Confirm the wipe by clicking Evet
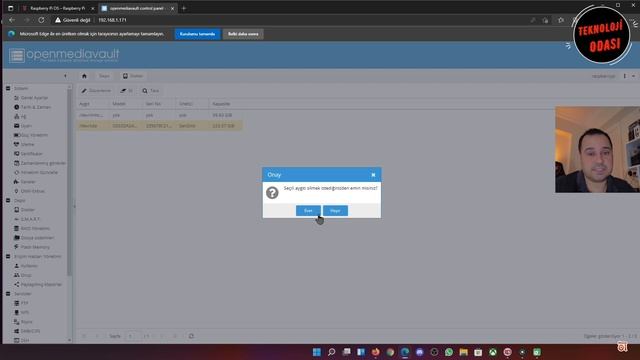This screenshot has height=360, width=640. pyautogui.click(x=308, y=211)
